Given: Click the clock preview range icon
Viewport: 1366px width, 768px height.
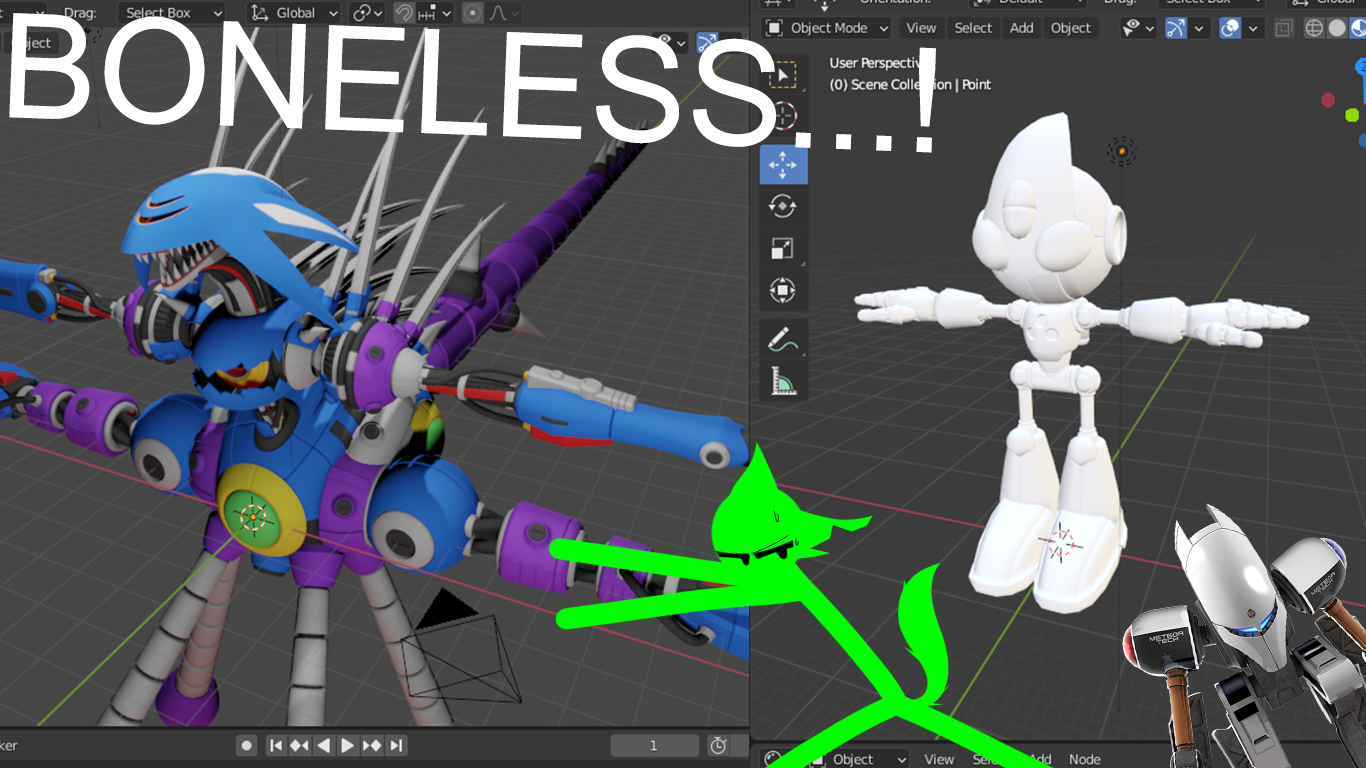Looking at the screenshot, I should (x=718, y=745).
